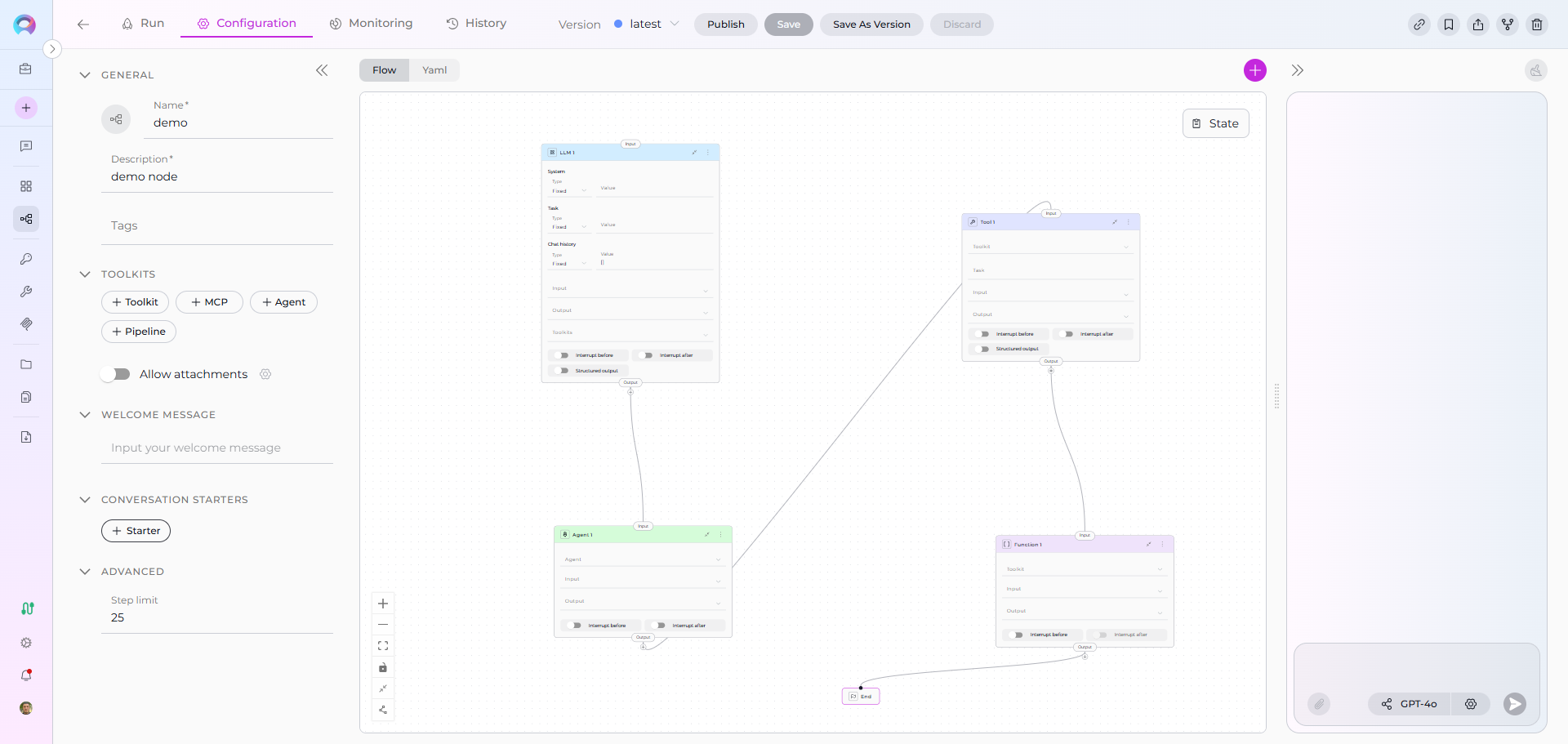The height and width of the screenshot is (744, 1568).
Task: Click the purple add node plus button
Action: coord(1254,70)
